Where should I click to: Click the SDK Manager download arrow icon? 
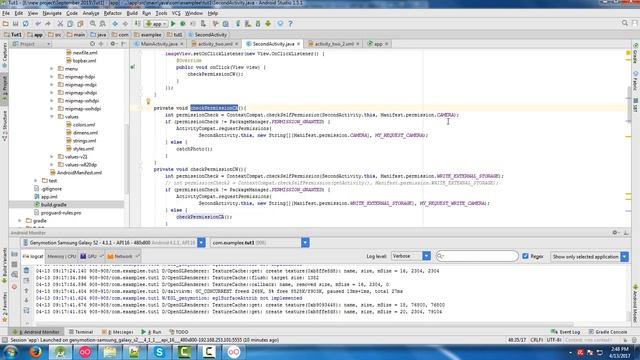(x=268, y=24)
